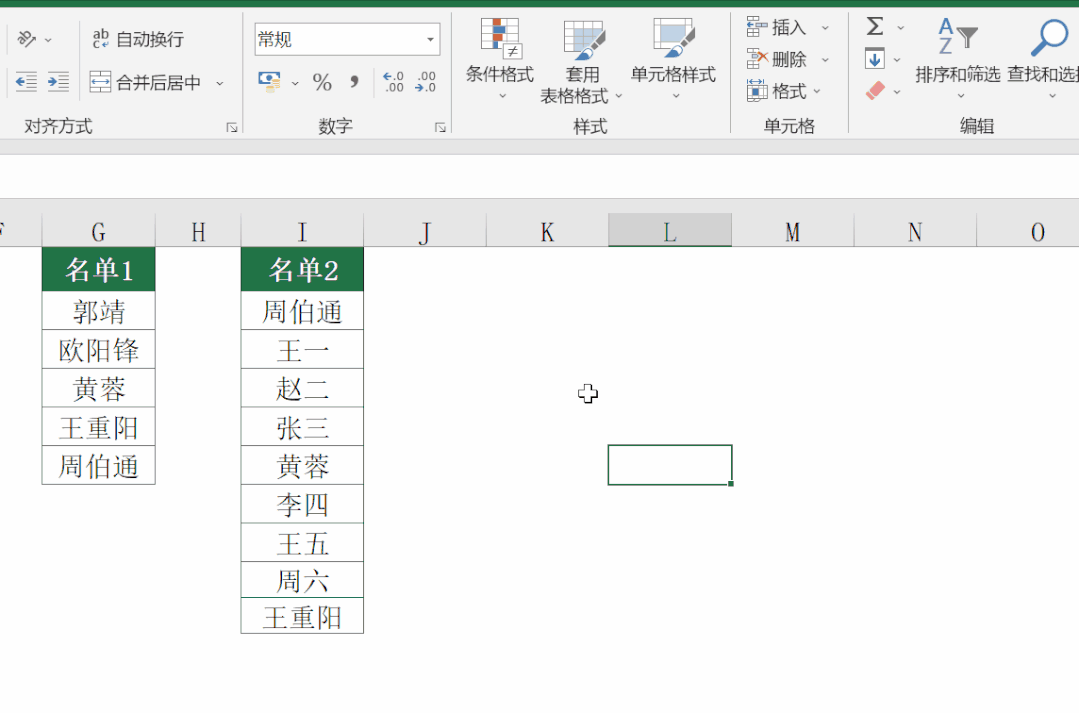The height and width of the screenshot is (713, 1079).
Task: Select the 赵二 cell
Action: click(302, 388)
